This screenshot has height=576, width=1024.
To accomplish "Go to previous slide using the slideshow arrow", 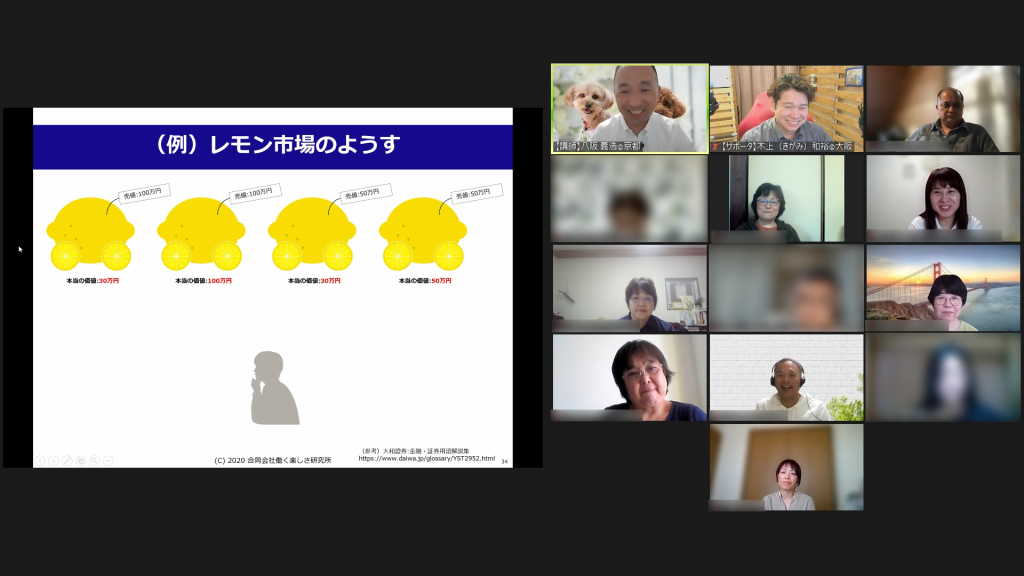I will coord(41,460).
